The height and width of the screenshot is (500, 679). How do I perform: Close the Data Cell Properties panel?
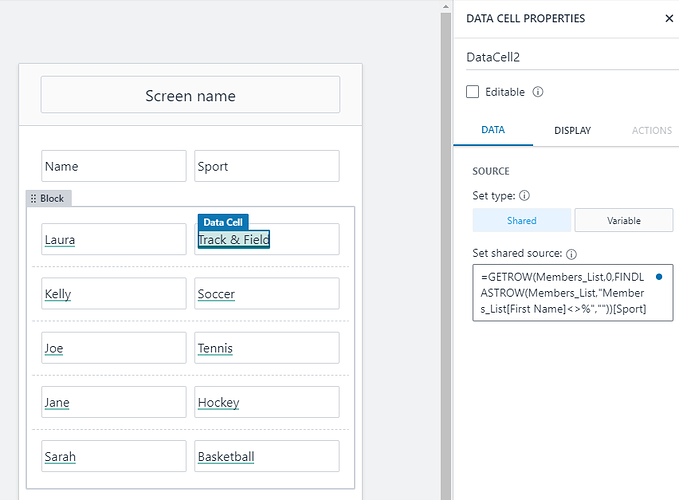[x=669, y=18]
